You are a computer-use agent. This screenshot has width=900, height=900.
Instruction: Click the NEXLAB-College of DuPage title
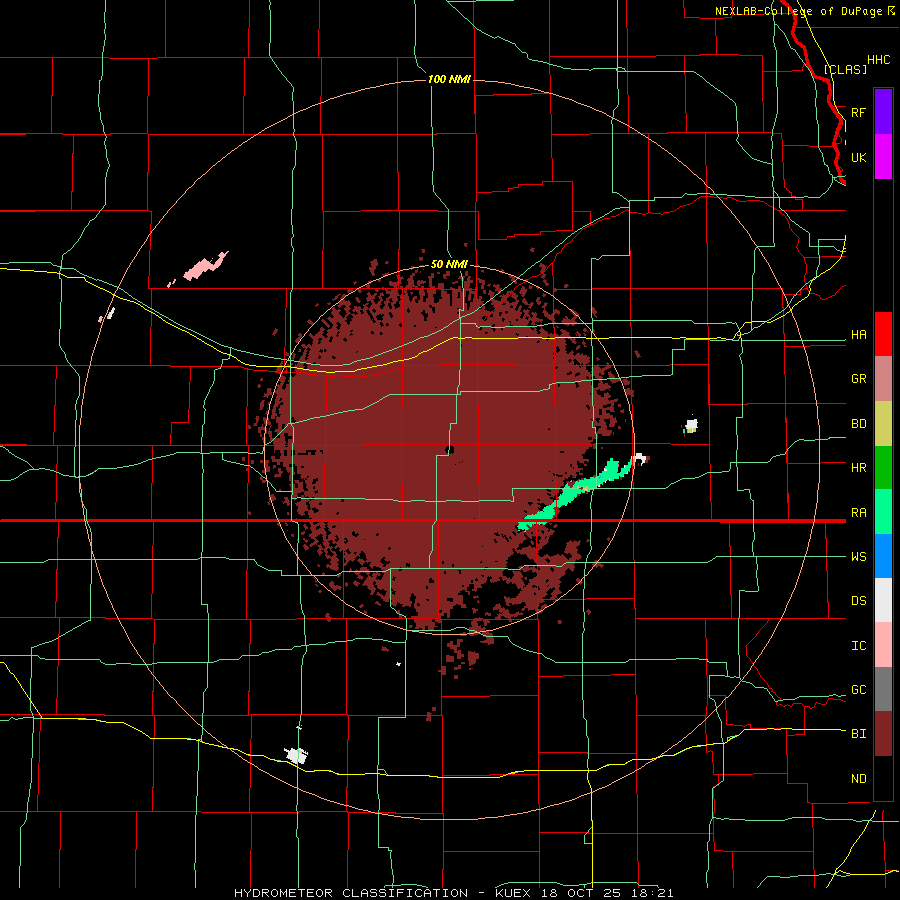point(804,11)
